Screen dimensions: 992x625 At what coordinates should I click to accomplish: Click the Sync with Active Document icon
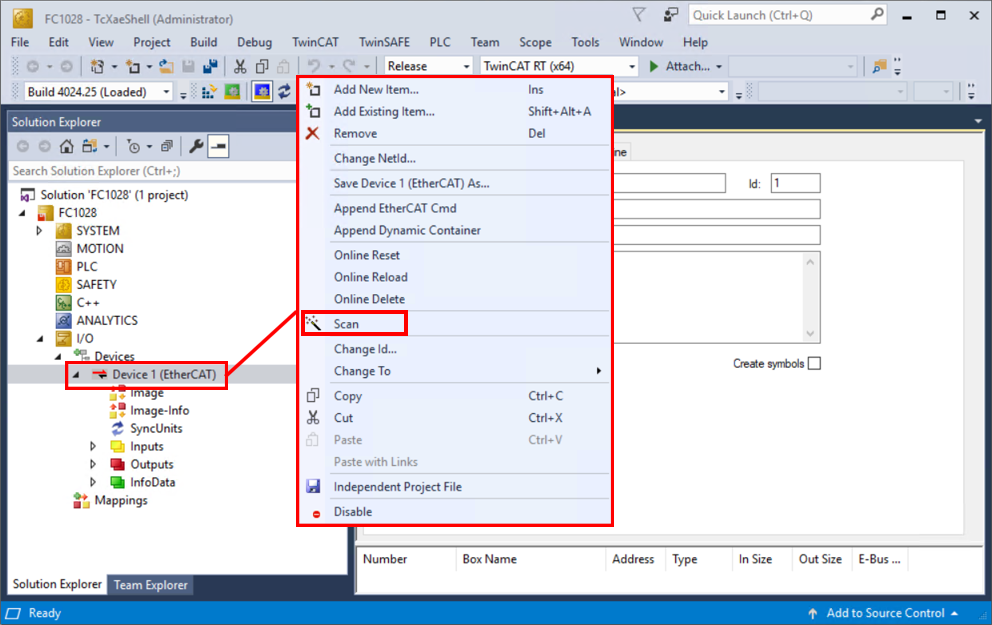click(89, 147)
